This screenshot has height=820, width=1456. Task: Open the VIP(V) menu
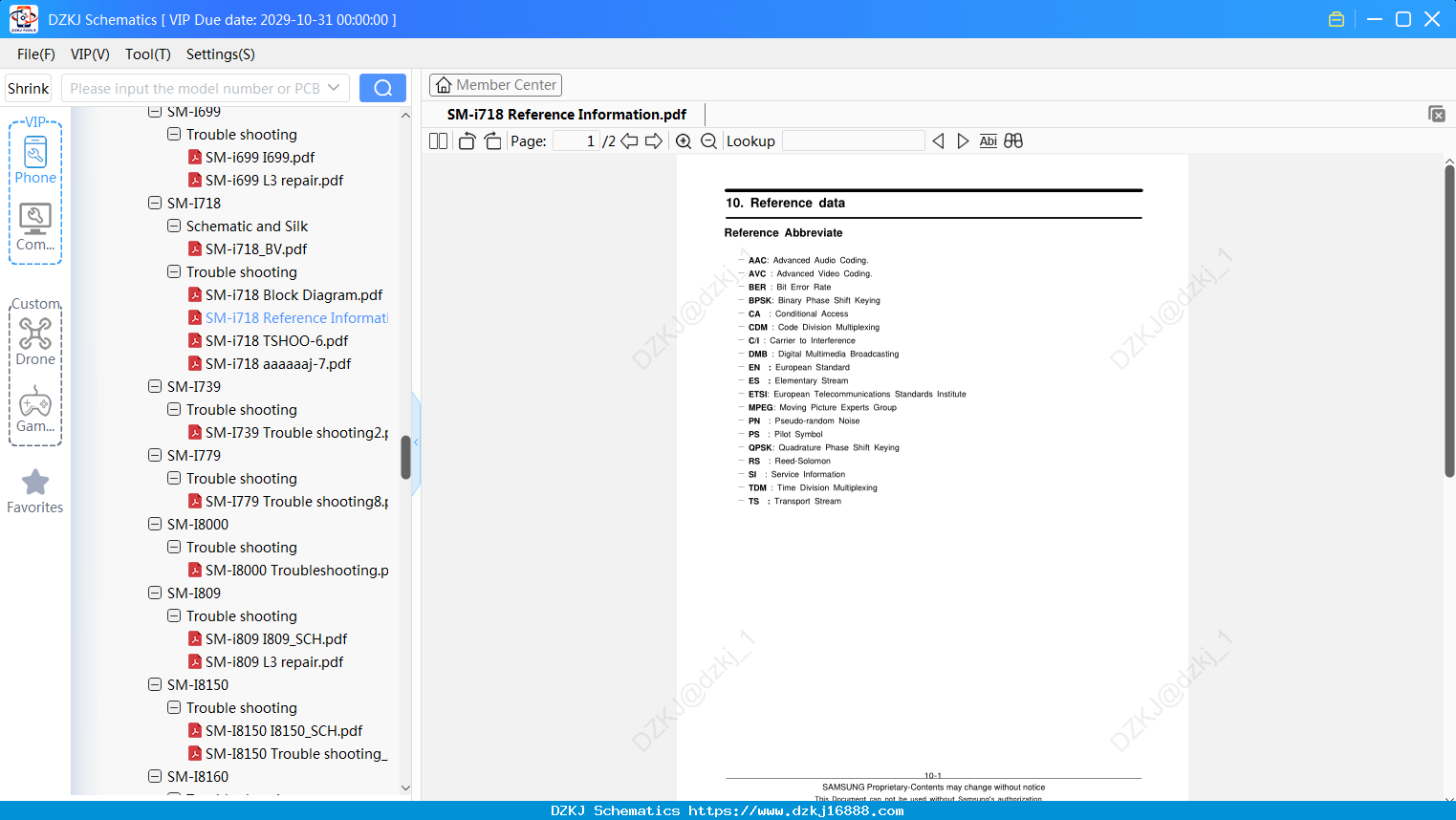click(x=90, y=54)
